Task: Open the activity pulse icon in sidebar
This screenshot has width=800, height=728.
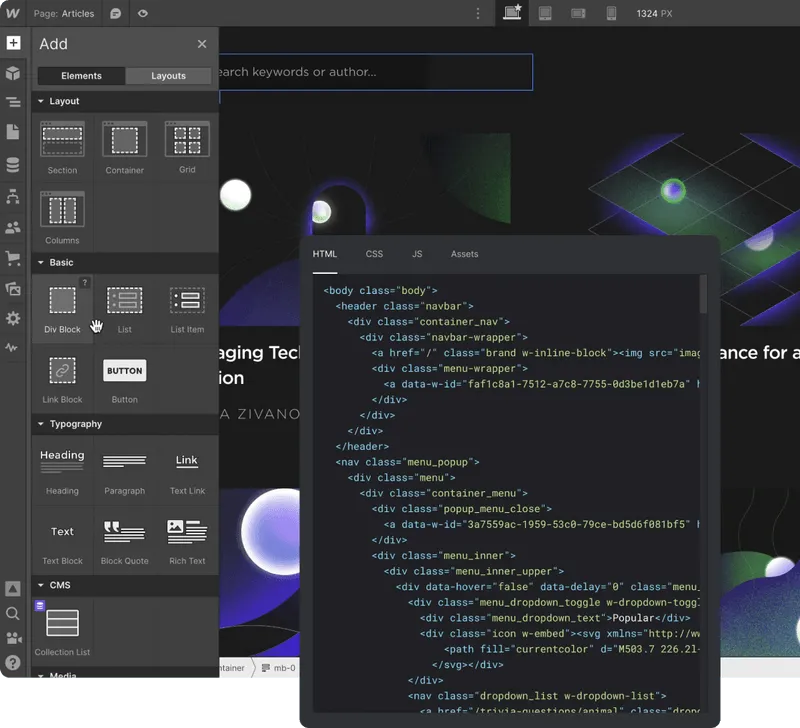Action: [12, 348]
